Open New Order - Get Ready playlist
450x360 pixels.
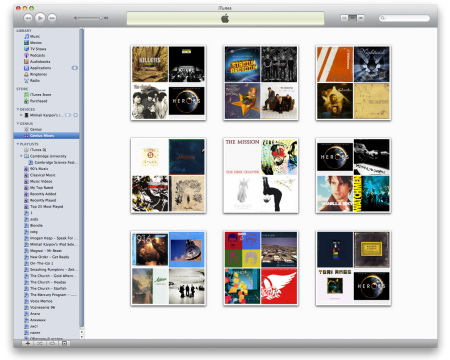47,257
